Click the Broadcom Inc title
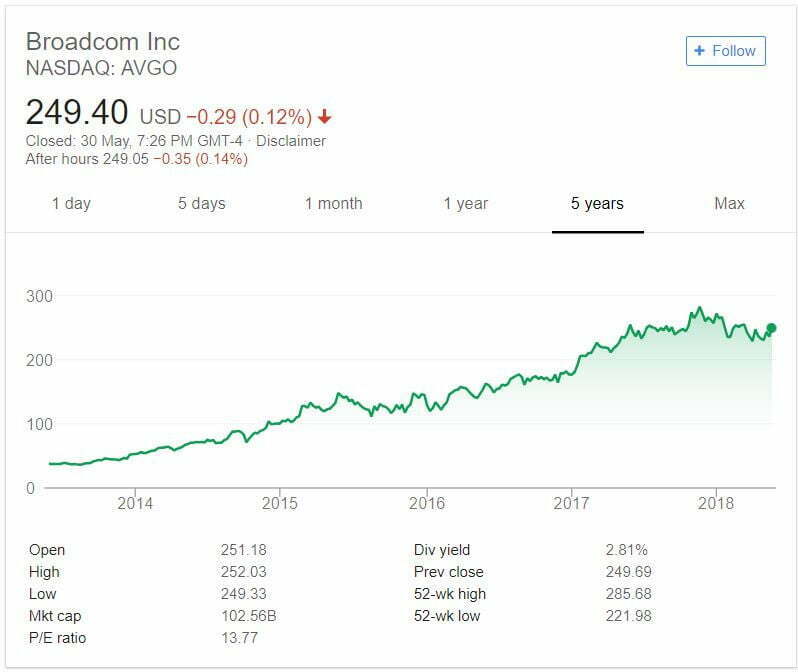Image resolution: width=798 pixels, height=672 pixels. pos(103,42)
